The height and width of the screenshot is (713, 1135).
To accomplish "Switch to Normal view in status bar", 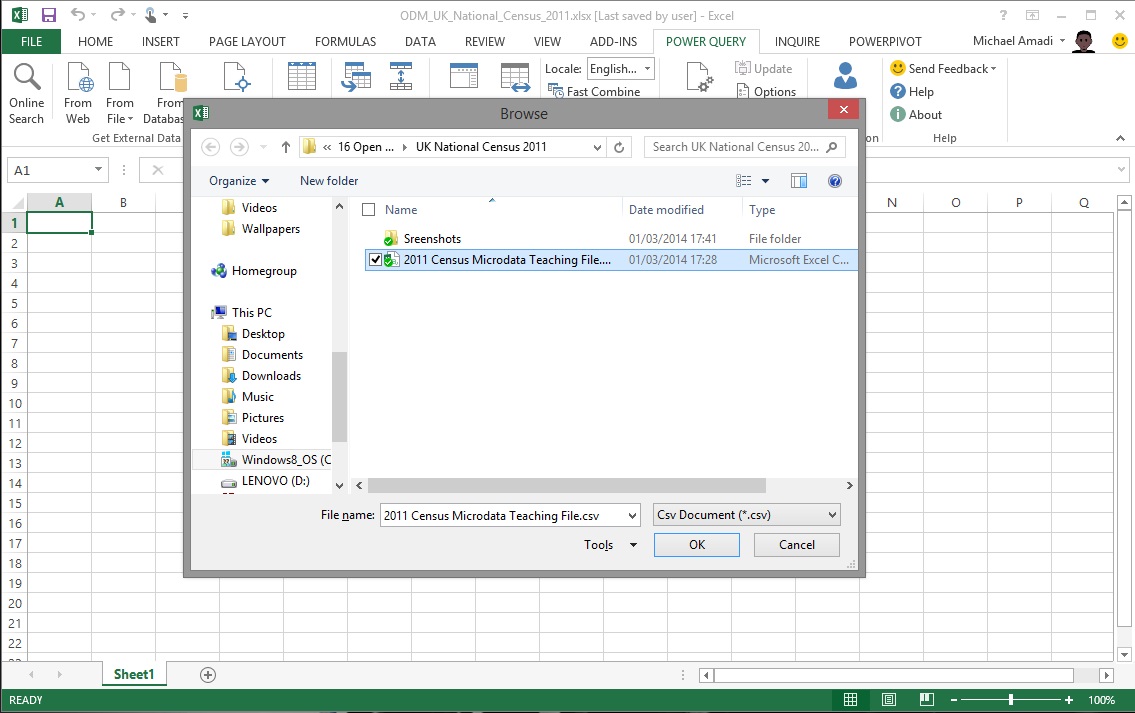I will point(851,700).
